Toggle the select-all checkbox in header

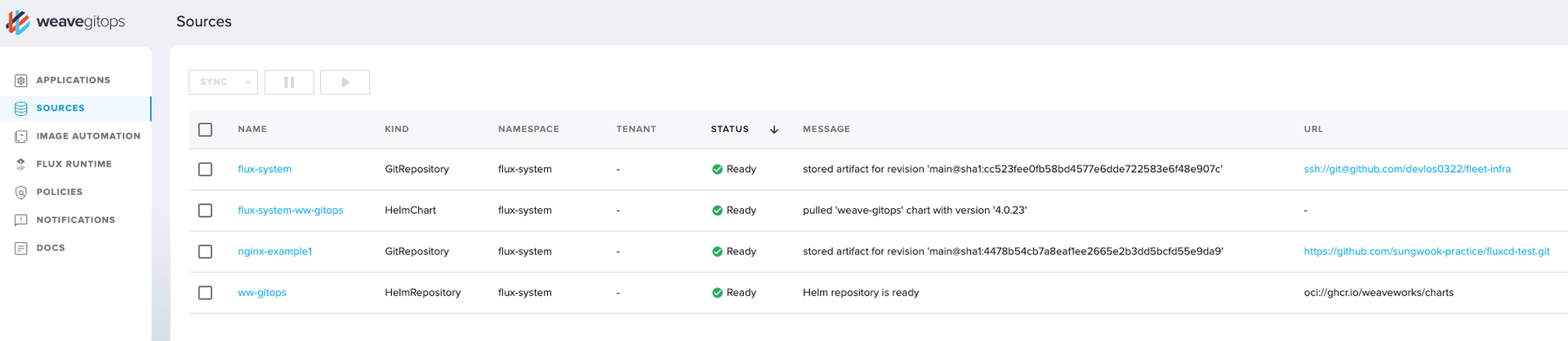tap(205, 130)
